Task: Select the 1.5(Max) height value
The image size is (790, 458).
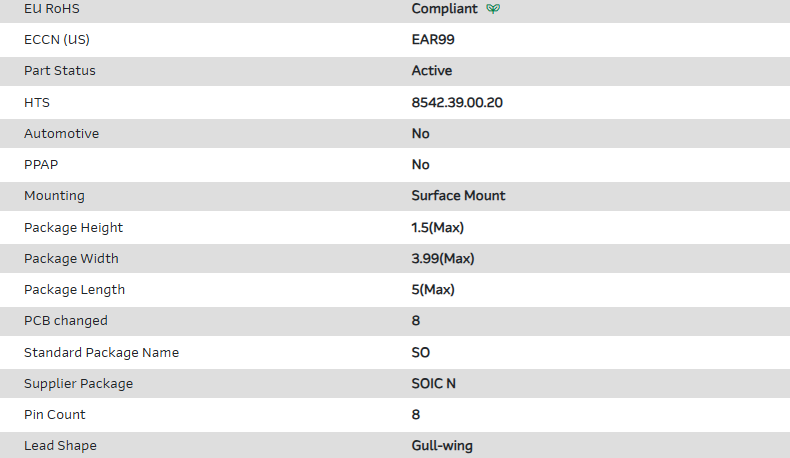Action: pos(438,227)
